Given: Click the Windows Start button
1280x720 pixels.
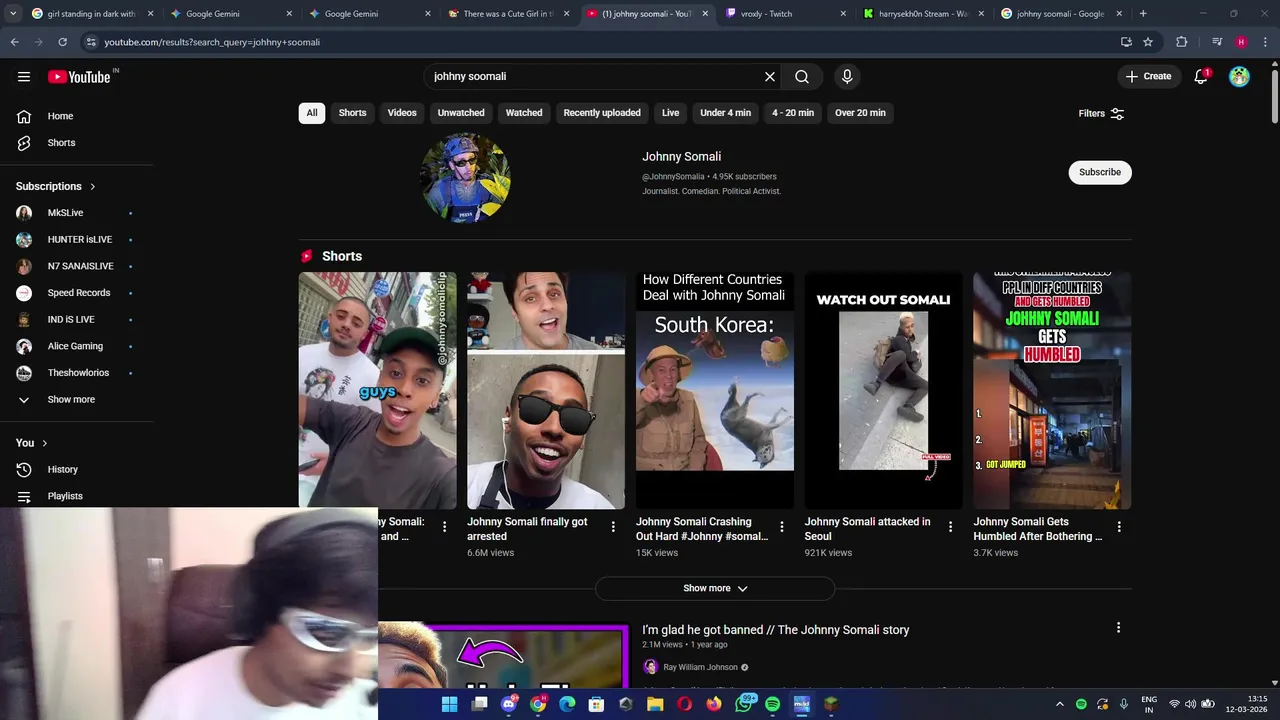Looking at the screenshot, I should pos(450,704).
